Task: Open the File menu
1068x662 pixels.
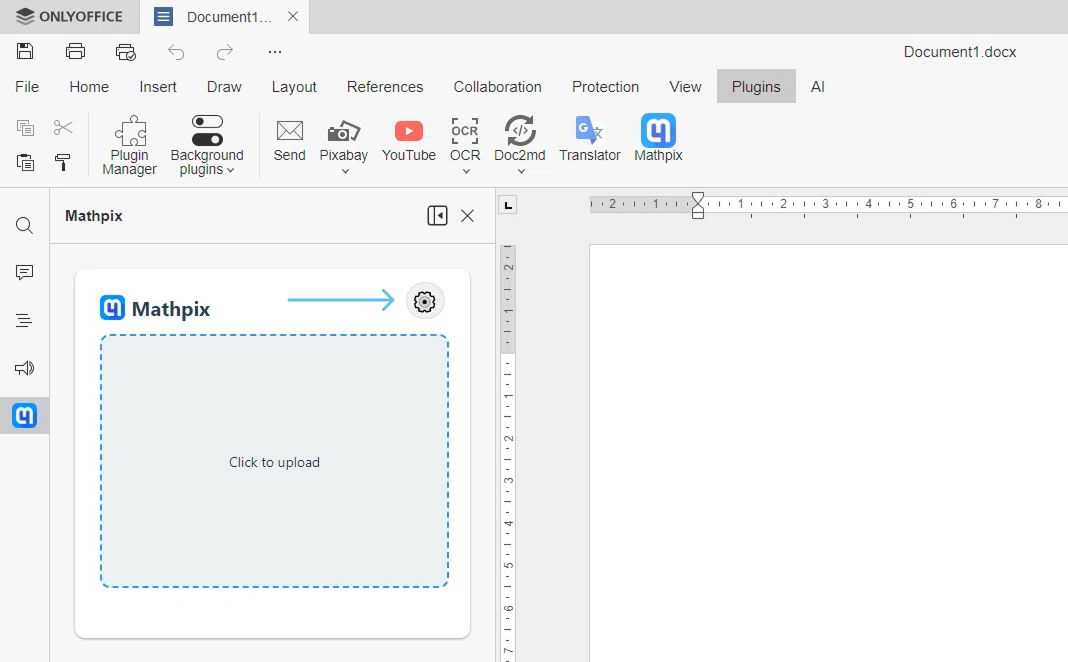Action: tap(27, 86)
